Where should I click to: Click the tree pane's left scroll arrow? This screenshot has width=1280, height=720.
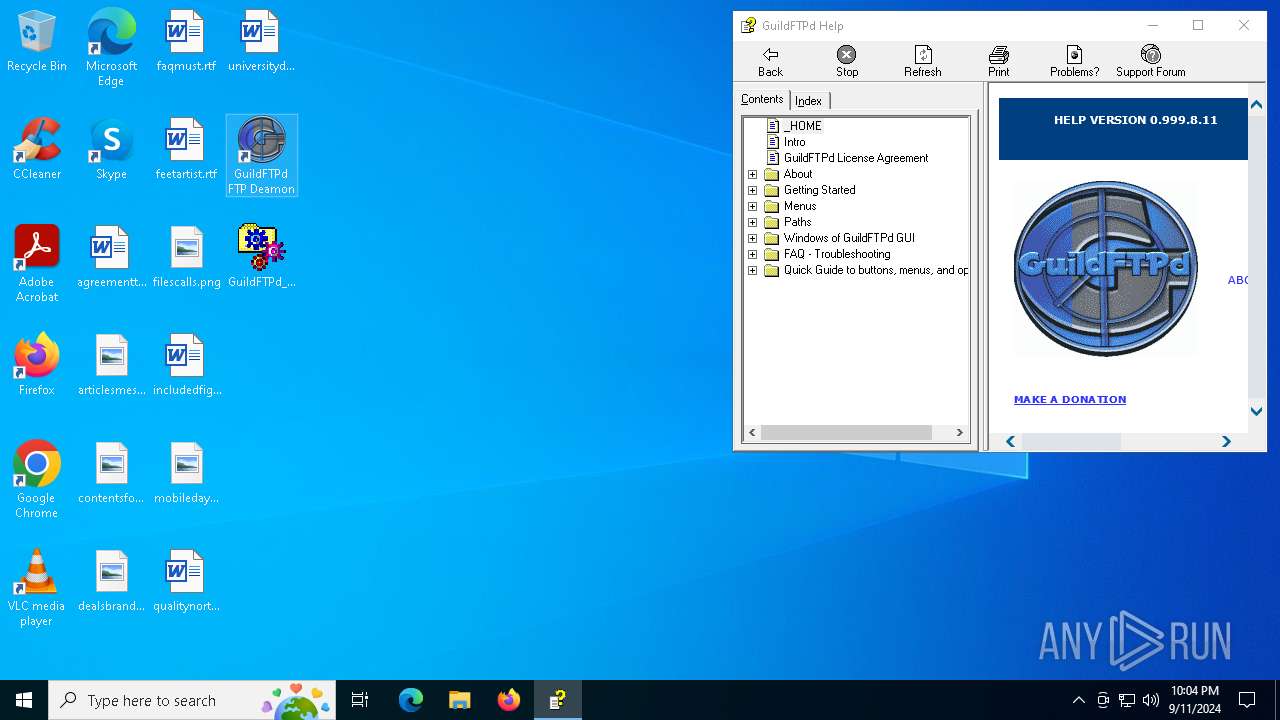coord(752,433)
